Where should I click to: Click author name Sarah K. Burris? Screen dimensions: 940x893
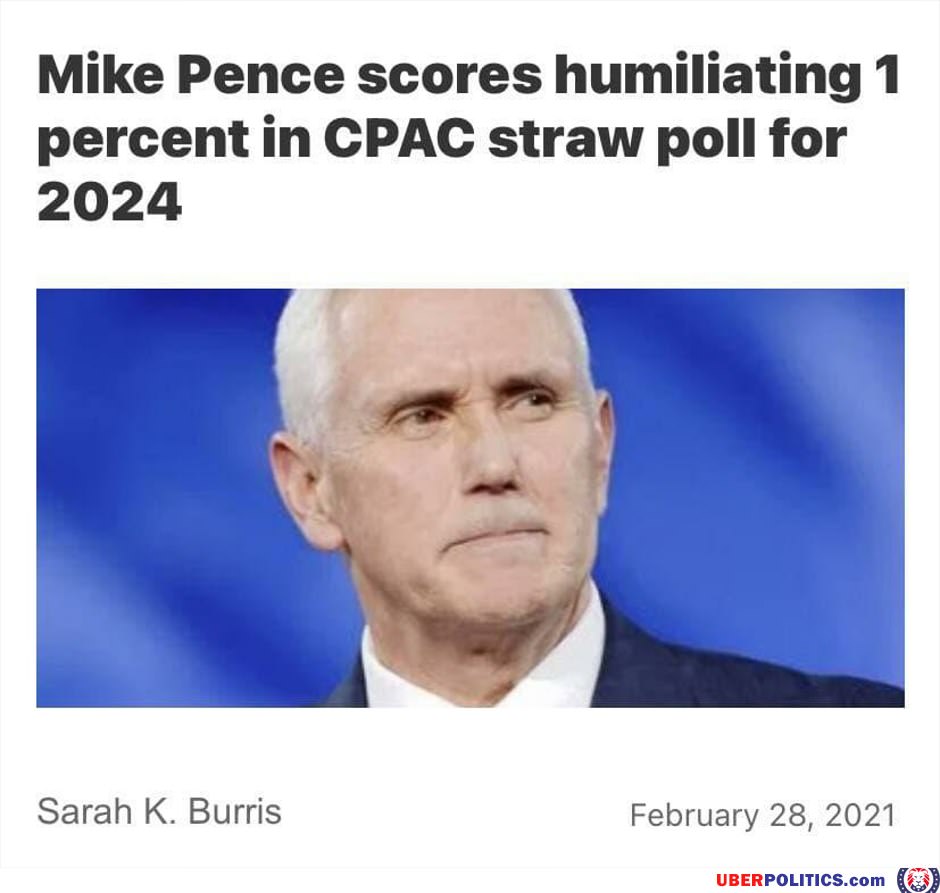159,811
